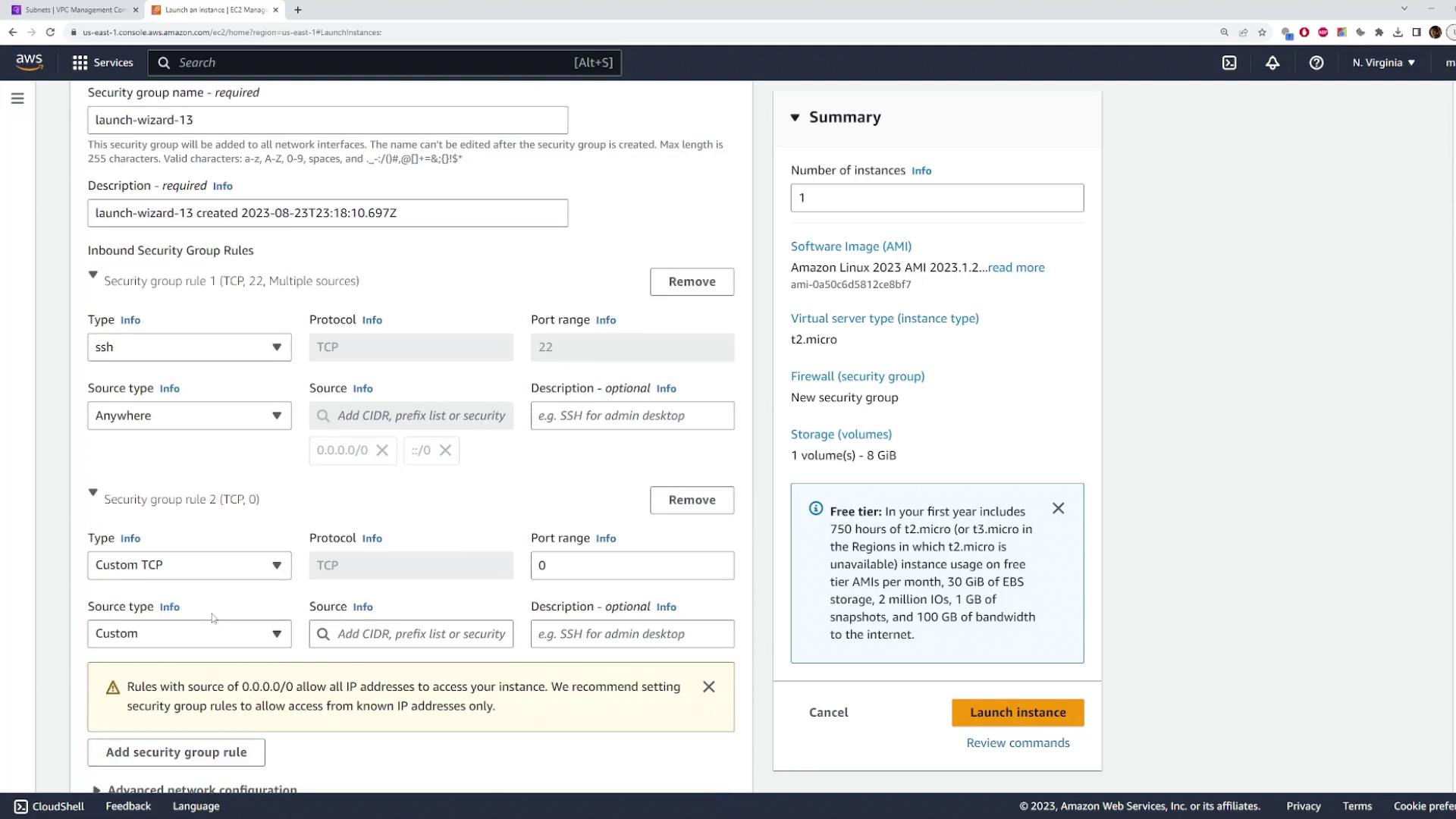This screenshot has width=1456, height=819.
Task: Open the ssh Type dropdown
Action: tap(189, 347)
